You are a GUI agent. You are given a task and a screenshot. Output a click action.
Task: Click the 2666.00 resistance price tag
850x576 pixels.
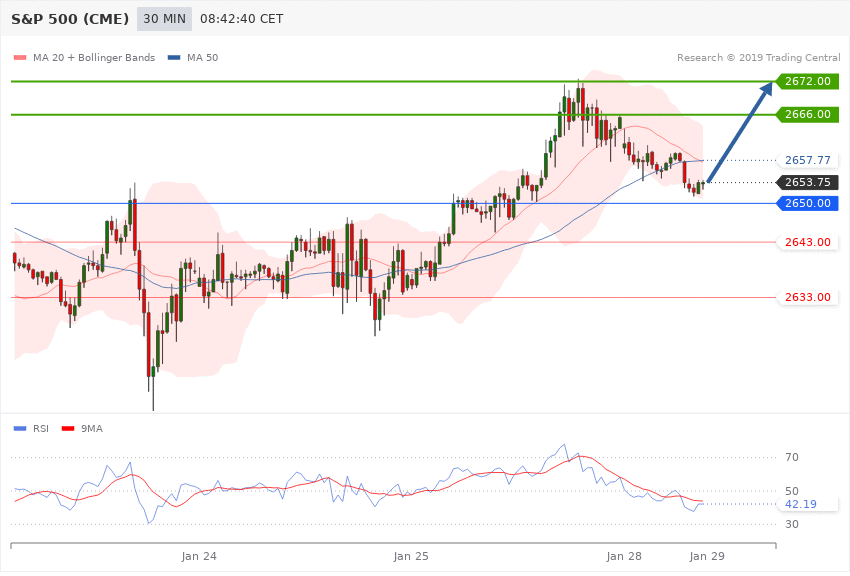(x=808, y=114)
